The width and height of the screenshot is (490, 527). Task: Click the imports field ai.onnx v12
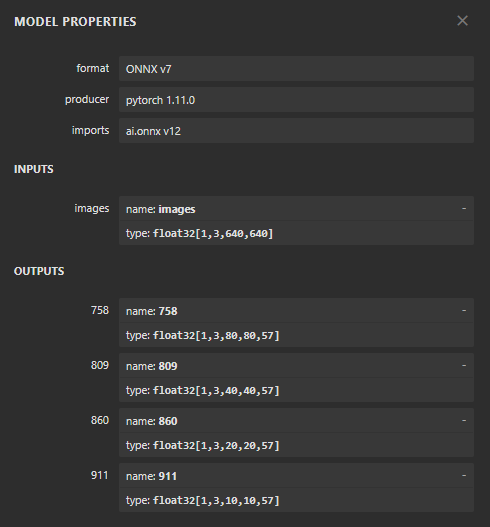(296, 130)
